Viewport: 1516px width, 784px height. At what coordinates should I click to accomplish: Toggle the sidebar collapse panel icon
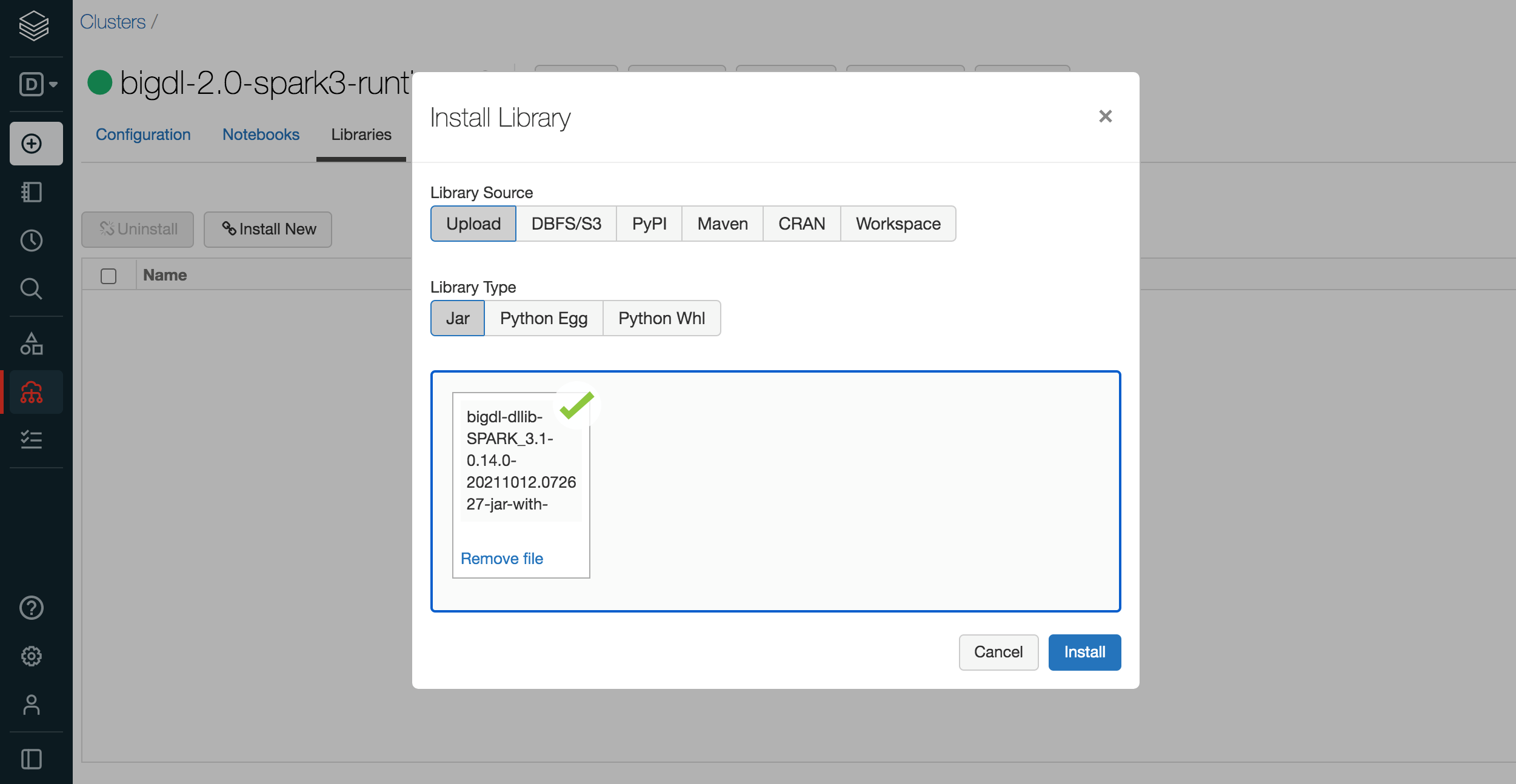click(x=32, y=759)
